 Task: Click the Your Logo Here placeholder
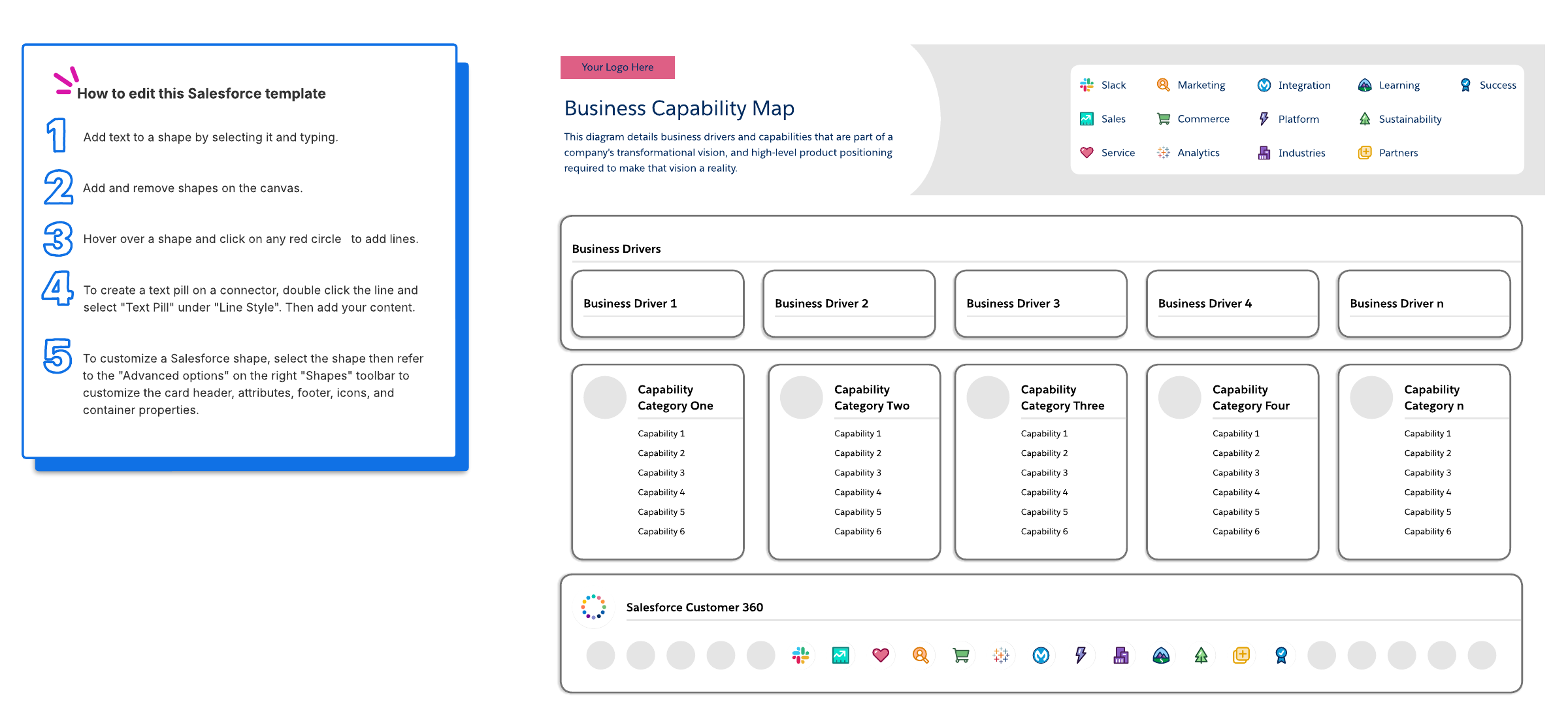(617, 67)
